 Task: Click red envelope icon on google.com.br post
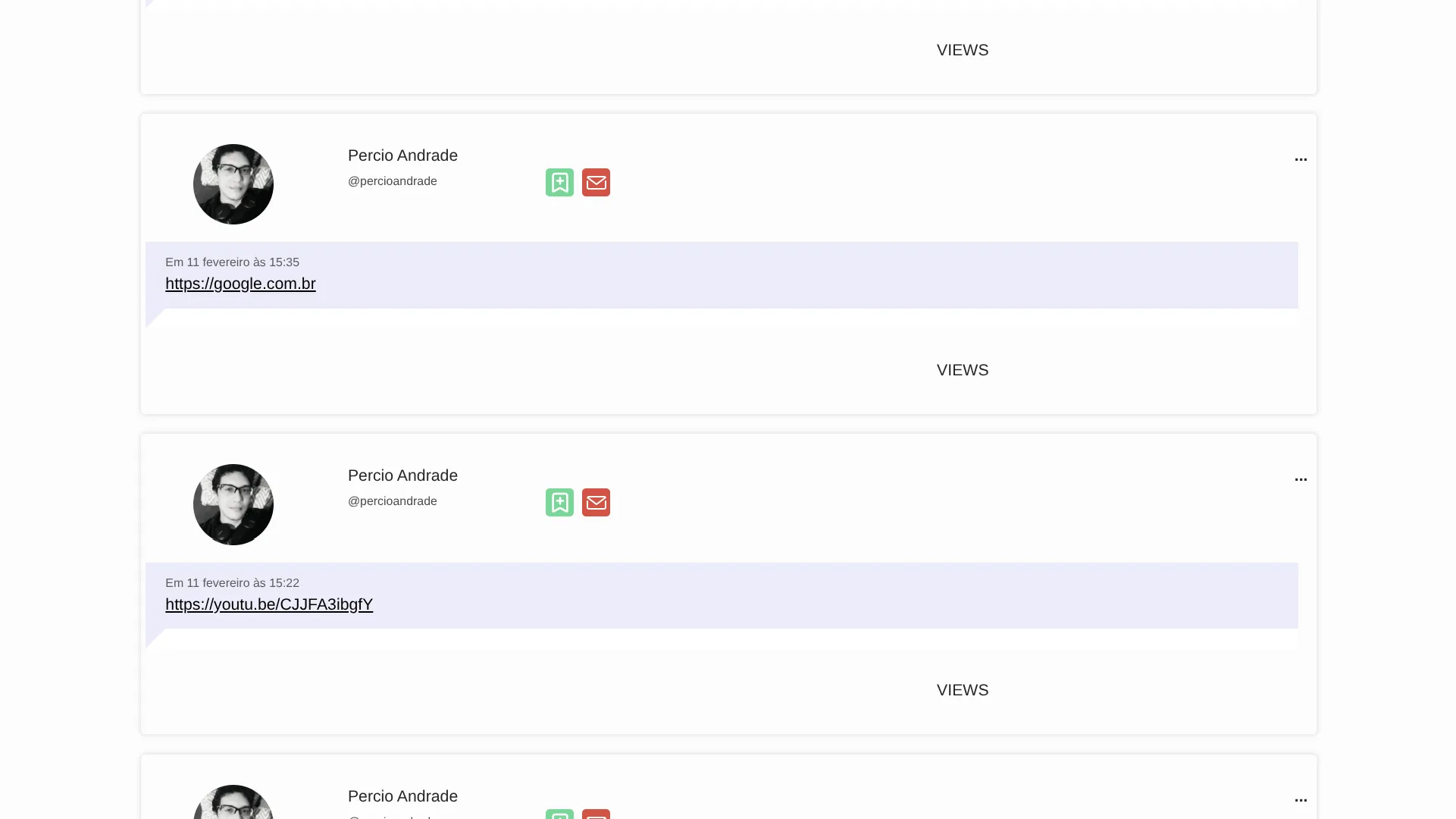point(596,182)
